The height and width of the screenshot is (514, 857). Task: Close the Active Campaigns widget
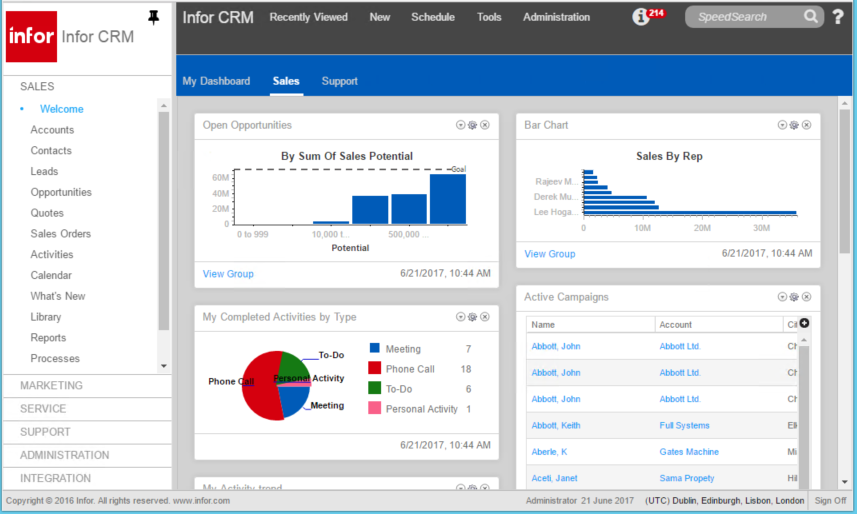807,297
